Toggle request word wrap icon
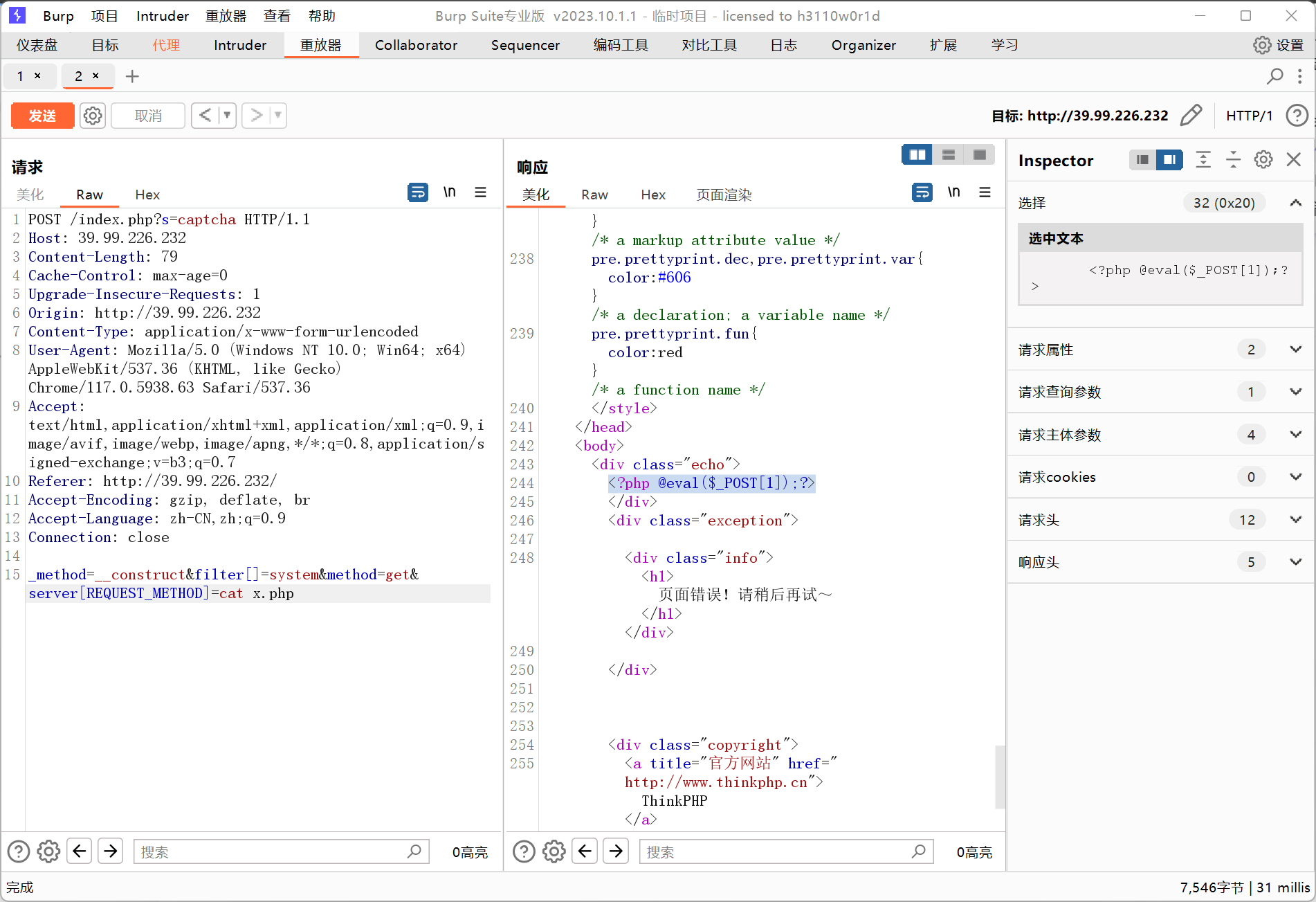The width and height of the screenshot is (1316, 902). 418,192
